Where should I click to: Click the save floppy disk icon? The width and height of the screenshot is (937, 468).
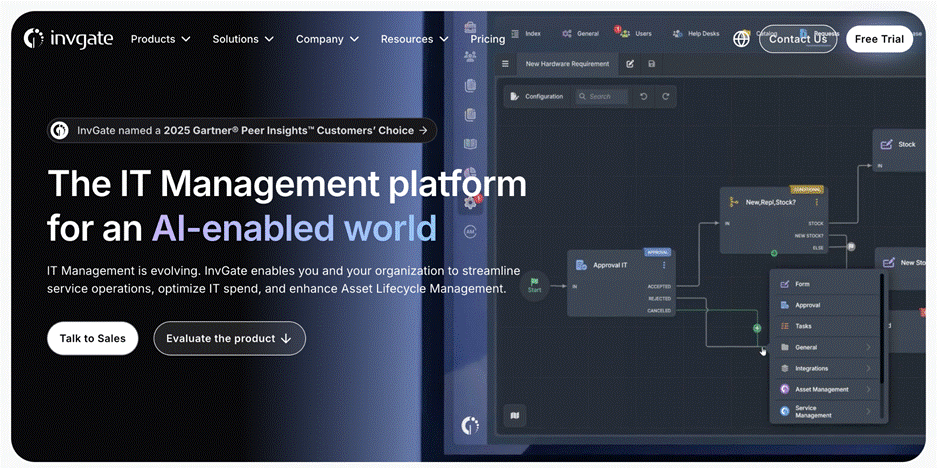[651, 64]
